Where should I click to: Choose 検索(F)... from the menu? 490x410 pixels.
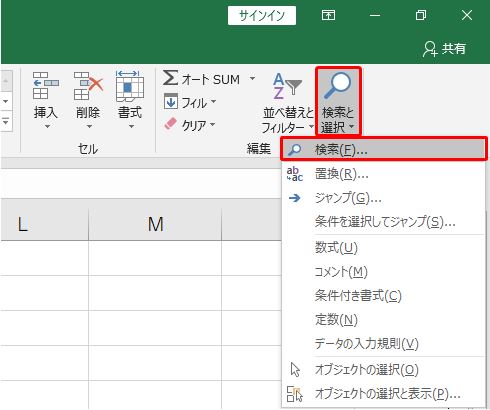384,149
